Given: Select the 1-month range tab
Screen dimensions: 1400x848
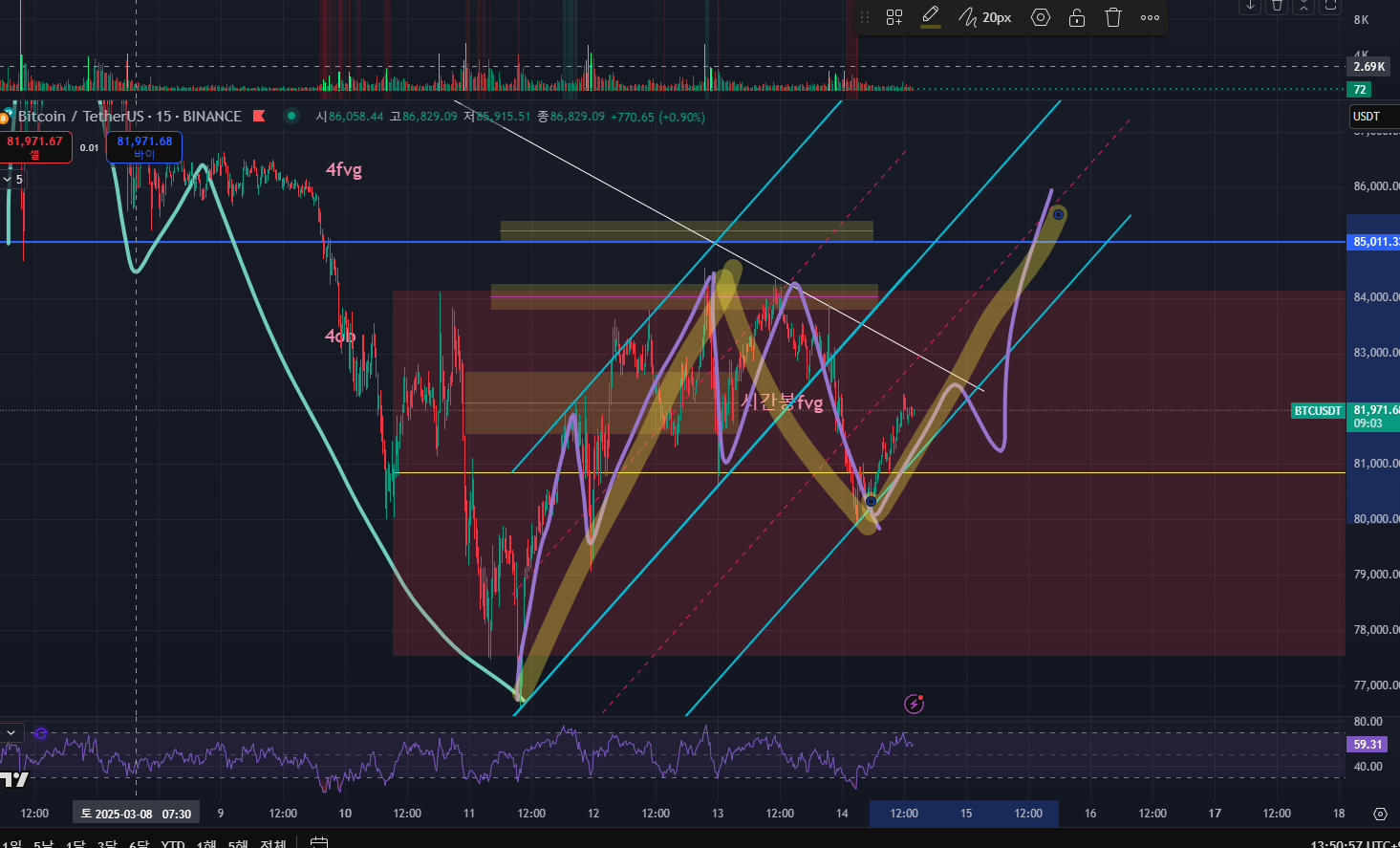Looking at the screenshot, I should pos(75,845).
